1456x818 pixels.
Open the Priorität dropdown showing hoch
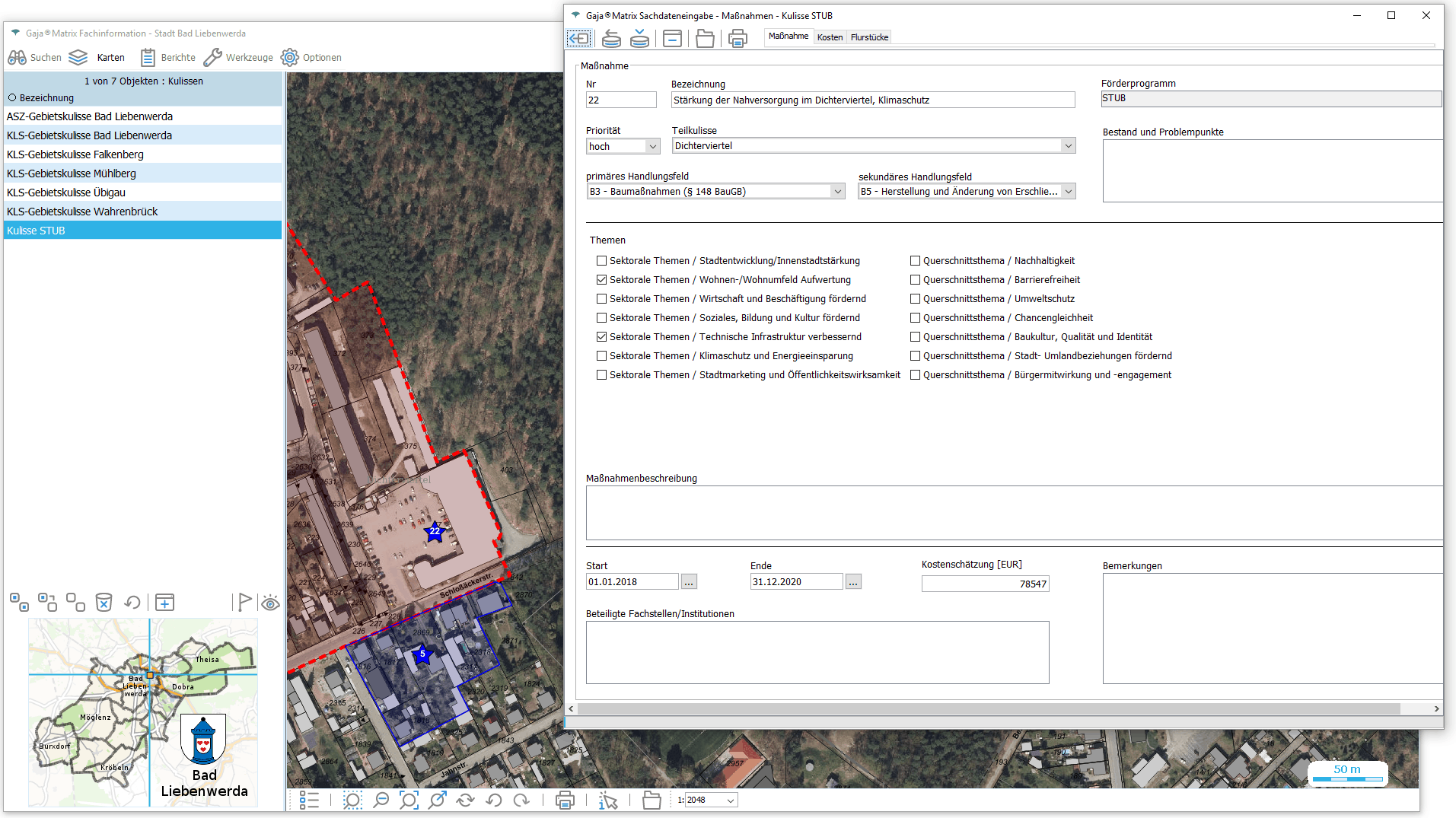pyautogui.click(x=652, y=146)
